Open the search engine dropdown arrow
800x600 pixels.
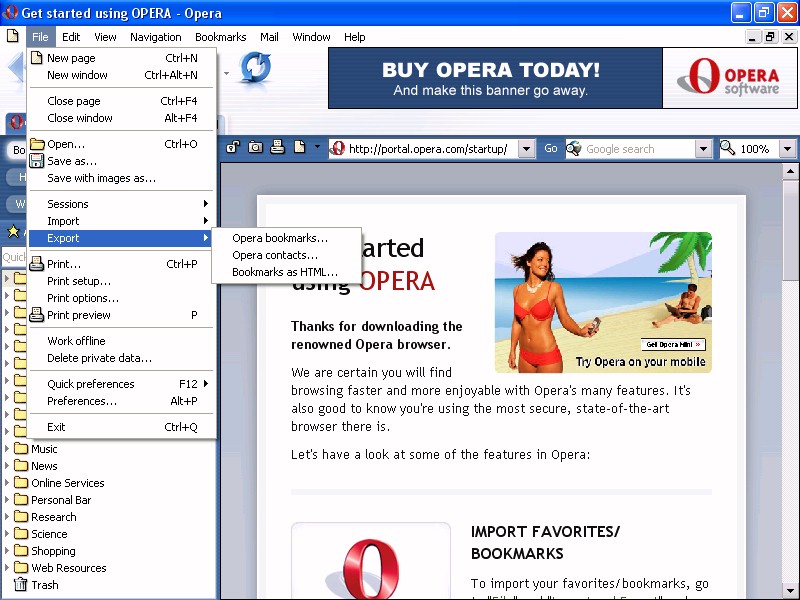pyautogui.click(x=703, y=149)
